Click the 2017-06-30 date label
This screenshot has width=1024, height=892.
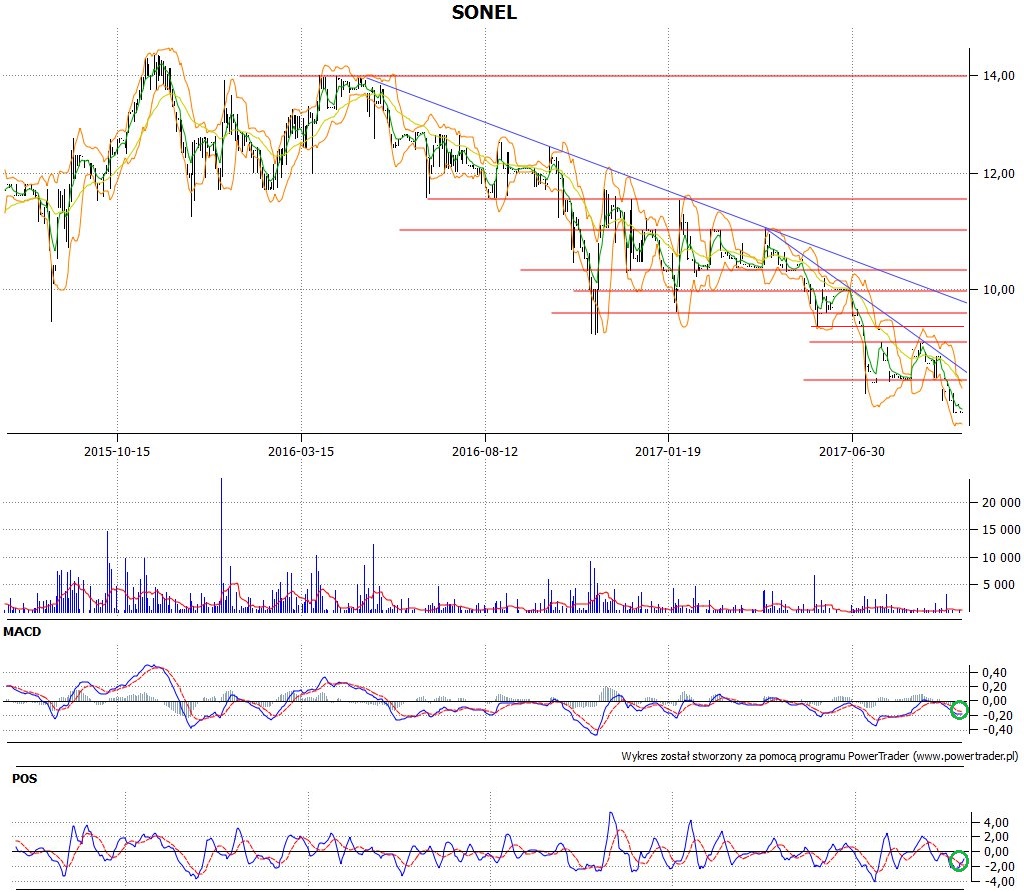(x=852, y=451)
